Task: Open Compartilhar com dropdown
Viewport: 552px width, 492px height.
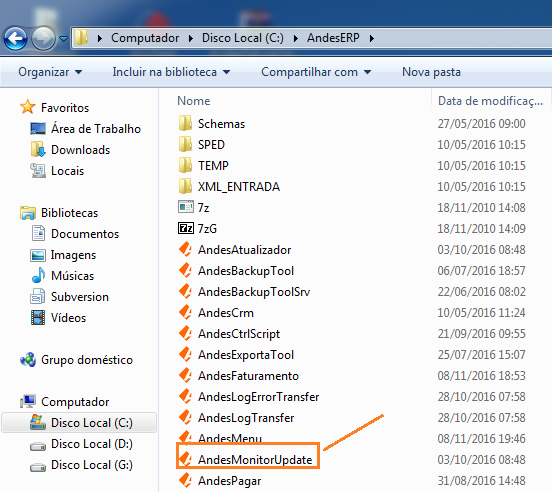Action: pyautogui.click(x=316, y=72)
